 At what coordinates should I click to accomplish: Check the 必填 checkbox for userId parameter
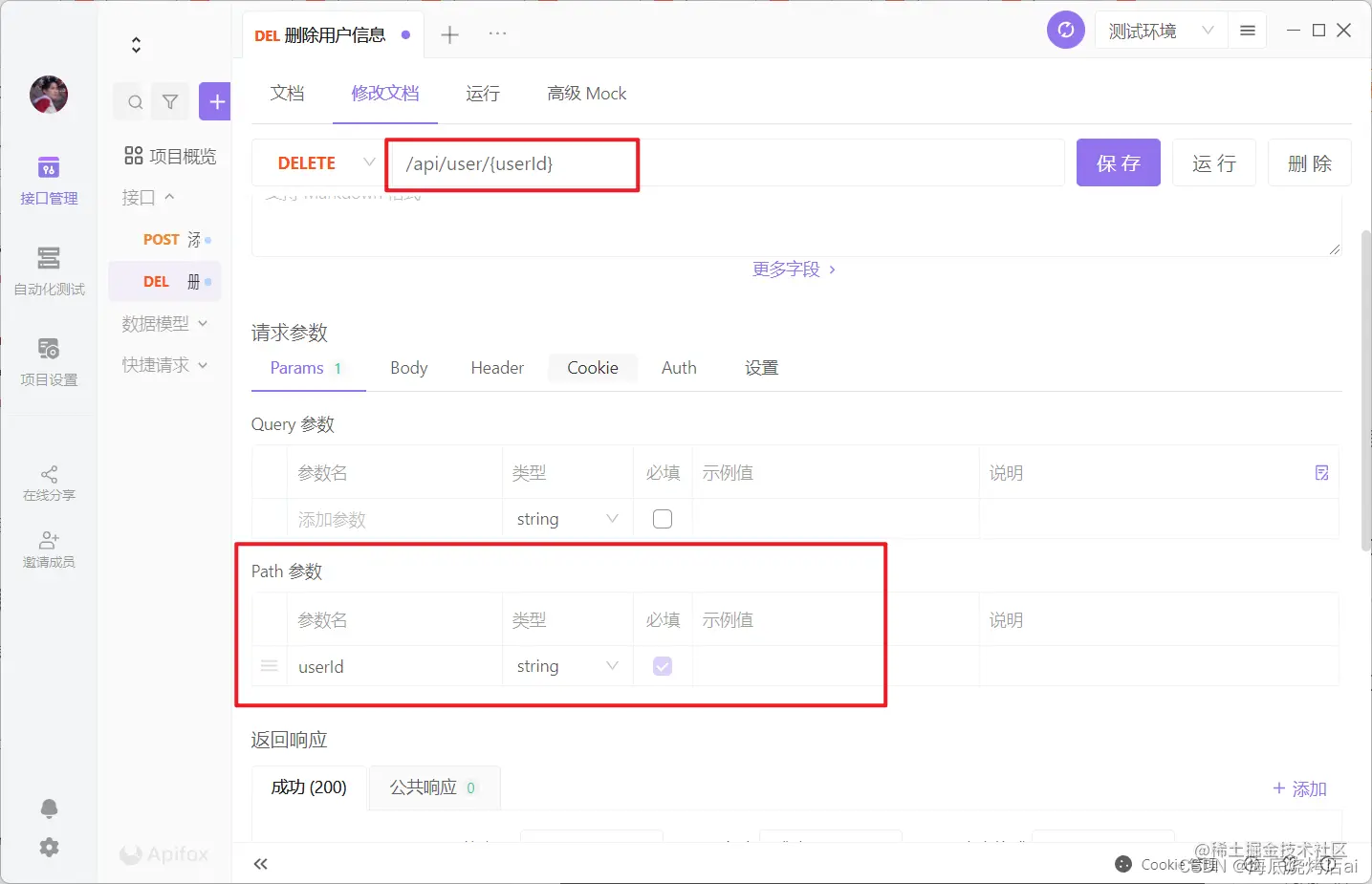662,666
